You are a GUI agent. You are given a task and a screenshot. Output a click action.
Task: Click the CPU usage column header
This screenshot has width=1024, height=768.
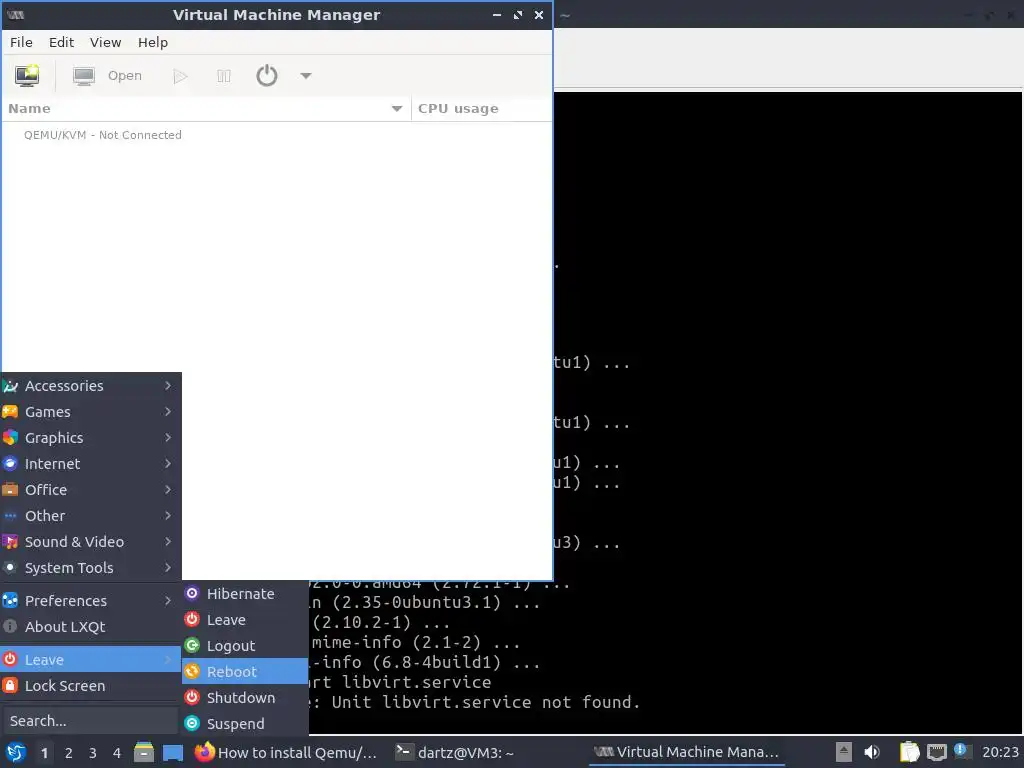(x=481, y=108)
